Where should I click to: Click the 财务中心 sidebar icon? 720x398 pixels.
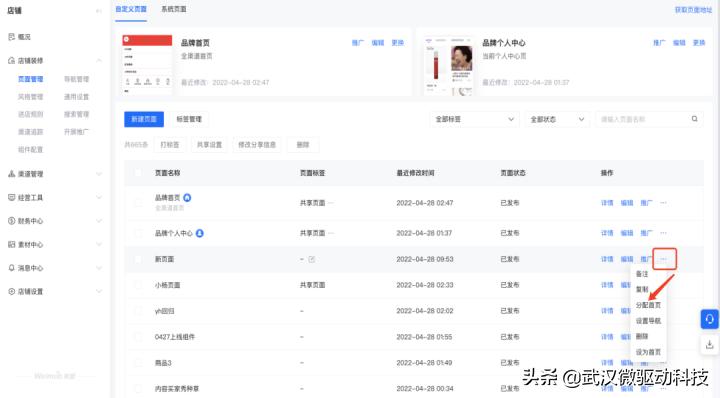(x=11, y=221)
